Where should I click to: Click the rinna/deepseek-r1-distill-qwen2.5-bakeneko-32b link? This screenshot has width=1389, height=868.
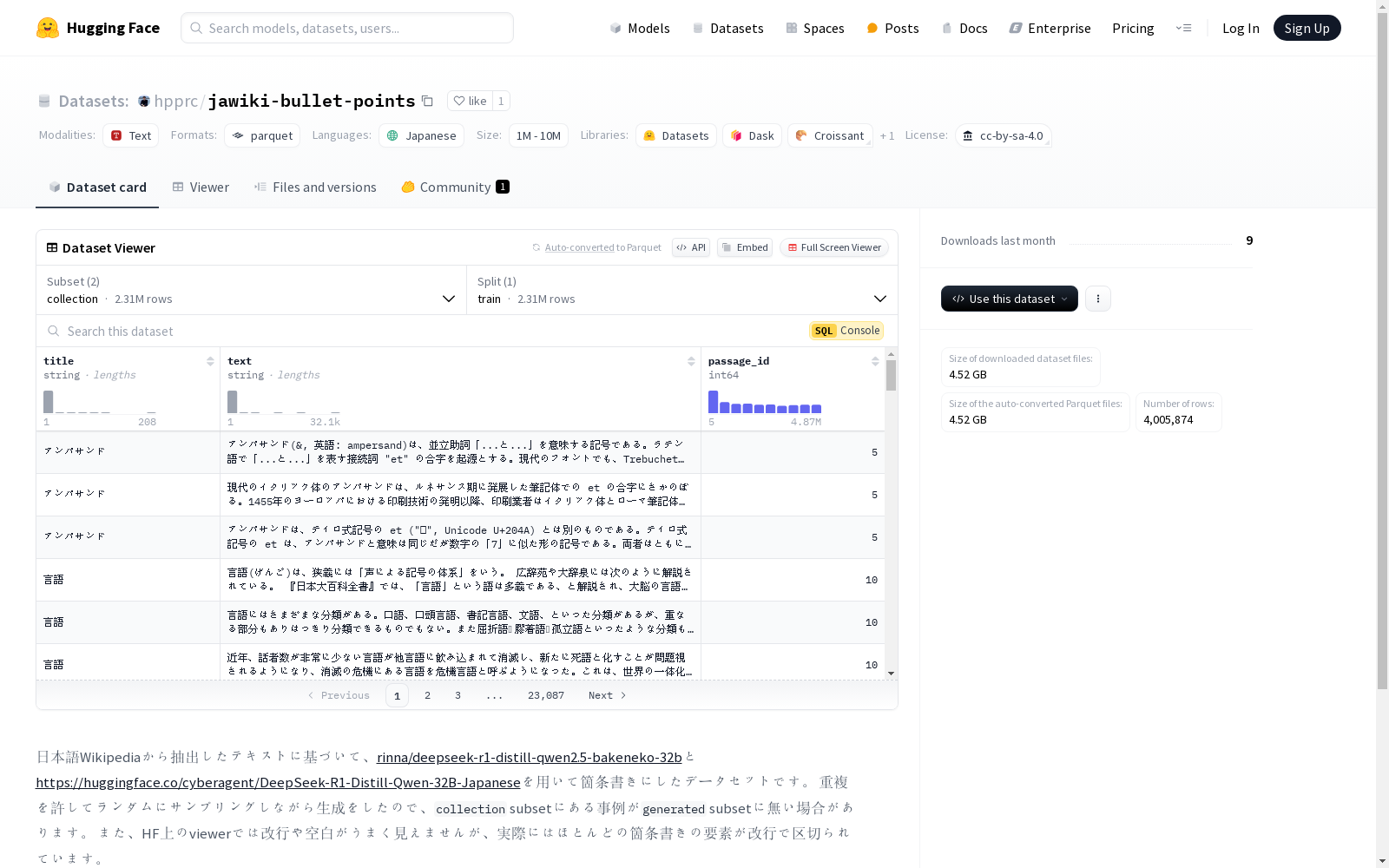pyautogui.click(x=530, y=757)
